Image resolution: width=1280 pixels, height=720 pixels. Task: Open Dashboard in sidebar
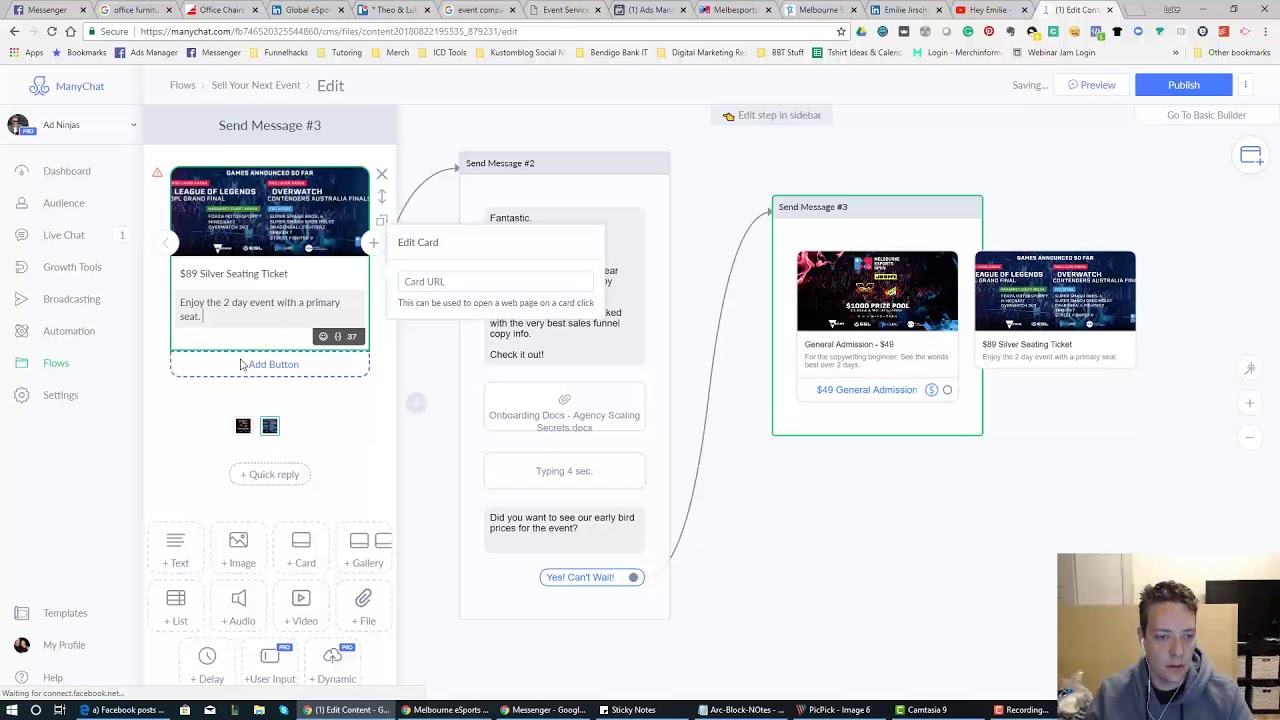click(x=67, y=171)
